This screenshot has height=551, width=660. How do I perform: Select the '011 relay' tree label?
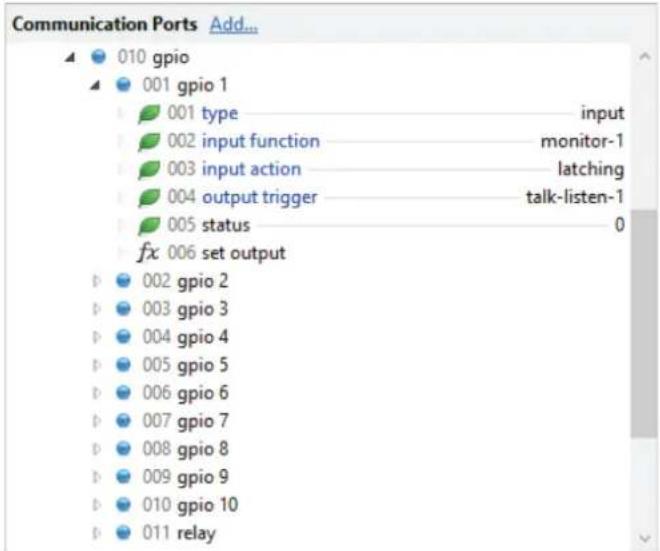[x=179, y=533]
